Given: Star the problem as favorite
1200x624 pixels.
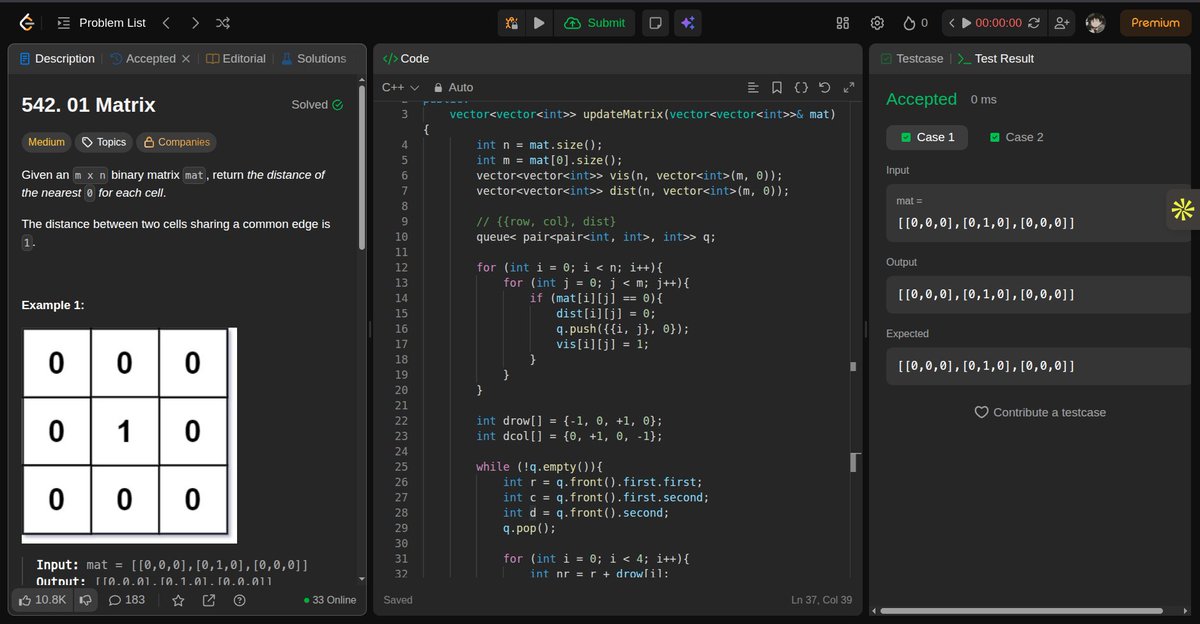Looking at the screenshot, I should click(177, 600).
